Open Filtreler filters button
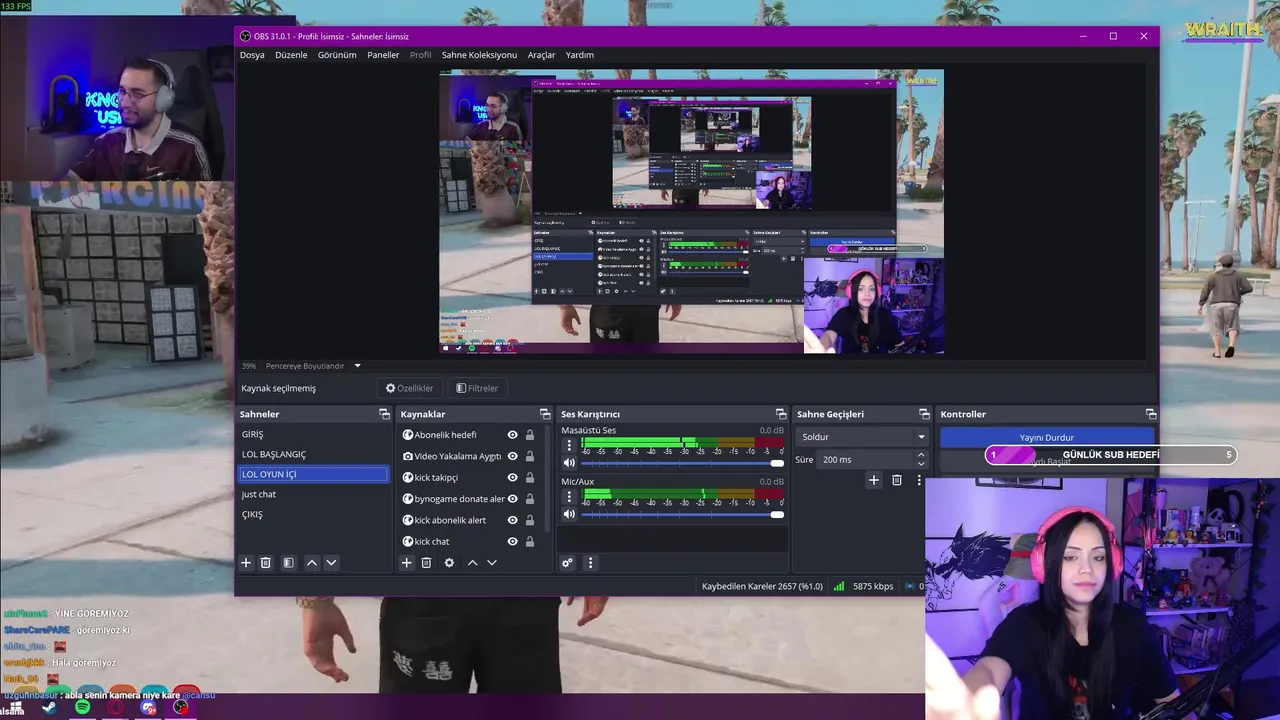 477,388
